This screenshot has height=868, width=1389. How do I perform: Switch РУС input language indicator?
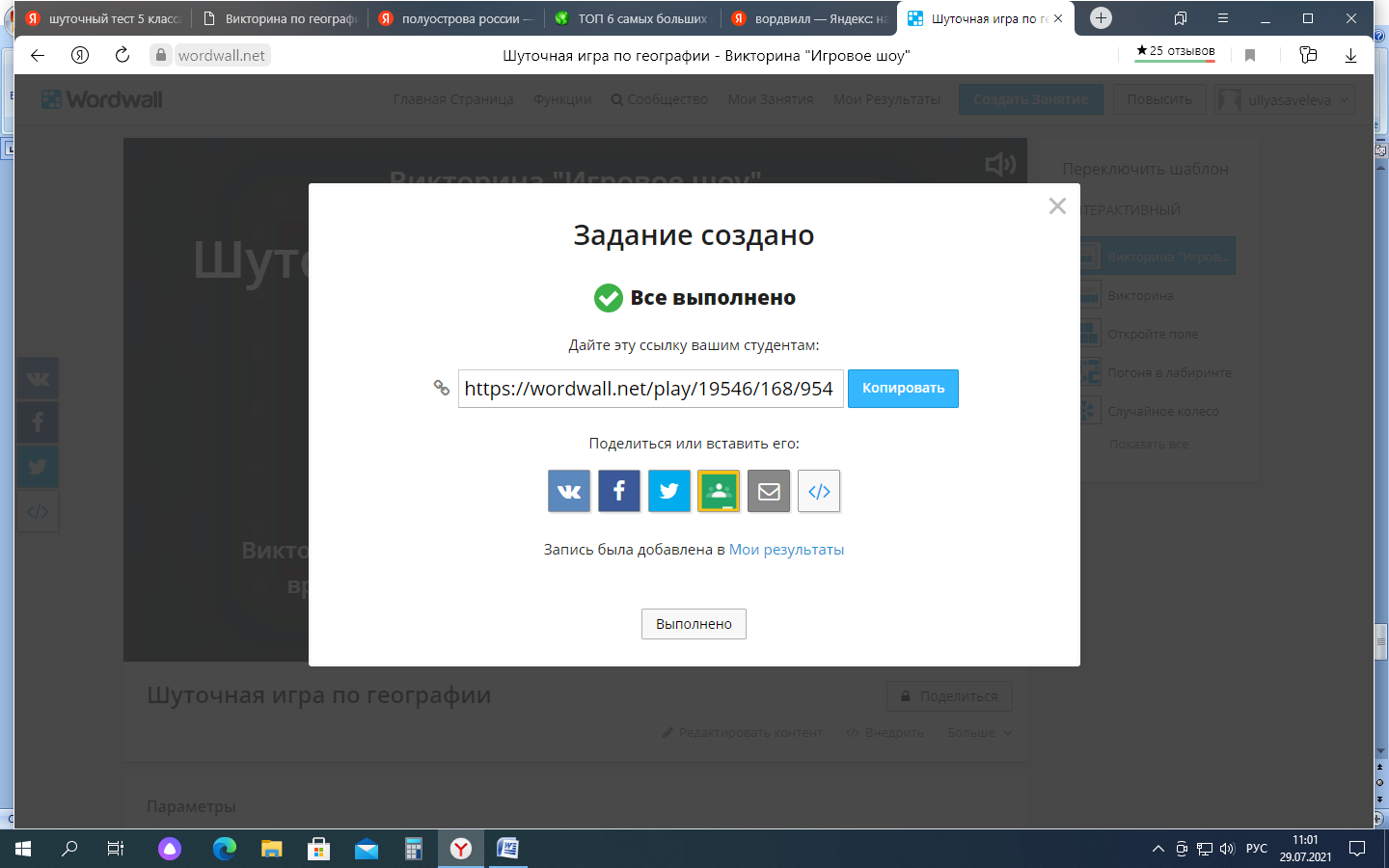(x=1257, y=849)
